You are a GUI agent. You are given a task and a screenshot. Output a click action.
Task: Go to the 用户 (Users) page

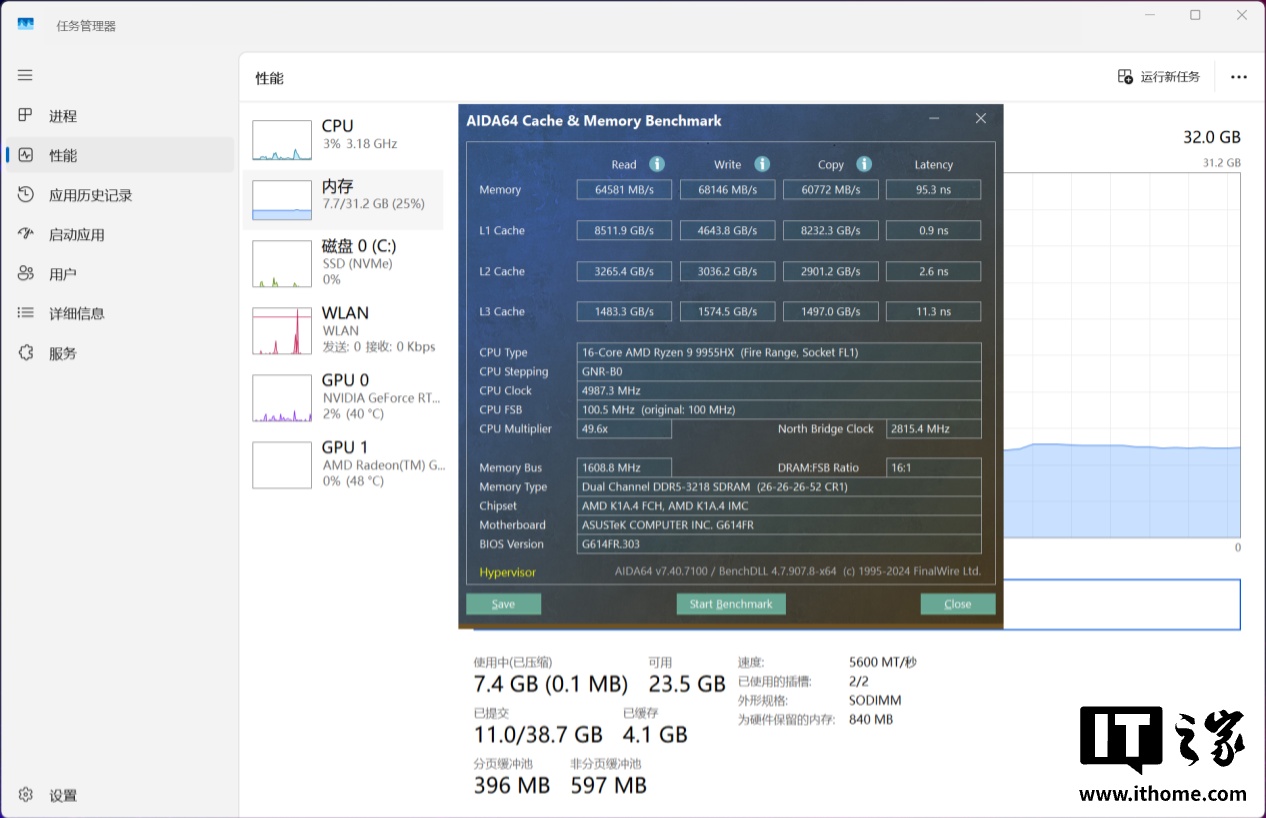[62, 274]
